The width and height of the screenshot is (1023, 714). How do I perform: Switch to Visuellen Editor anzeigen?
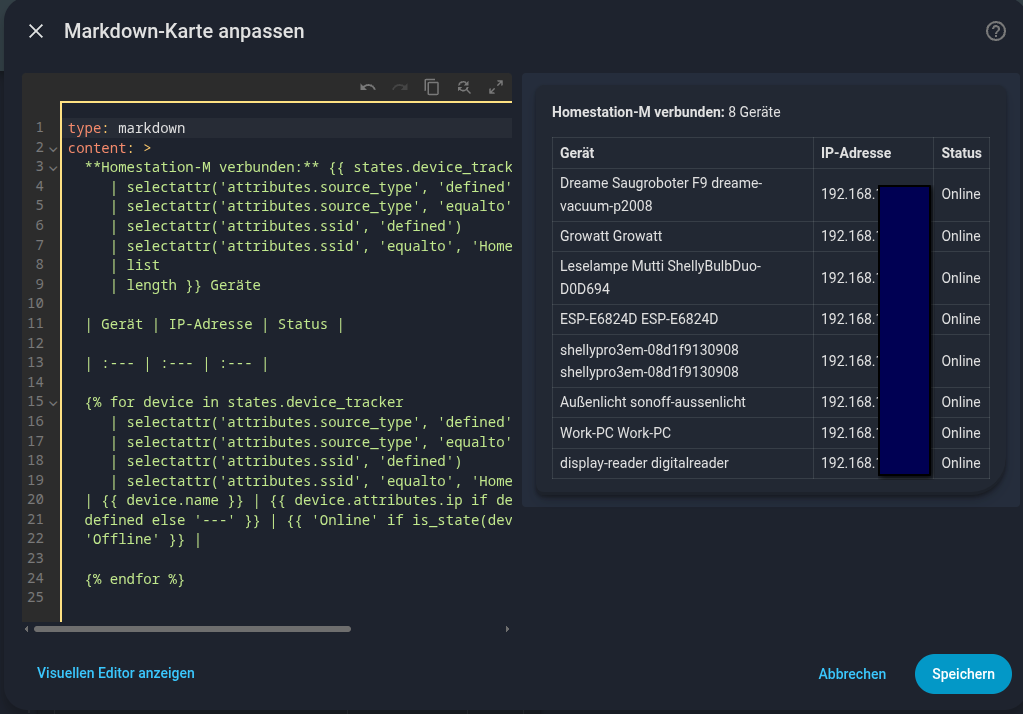116,673
